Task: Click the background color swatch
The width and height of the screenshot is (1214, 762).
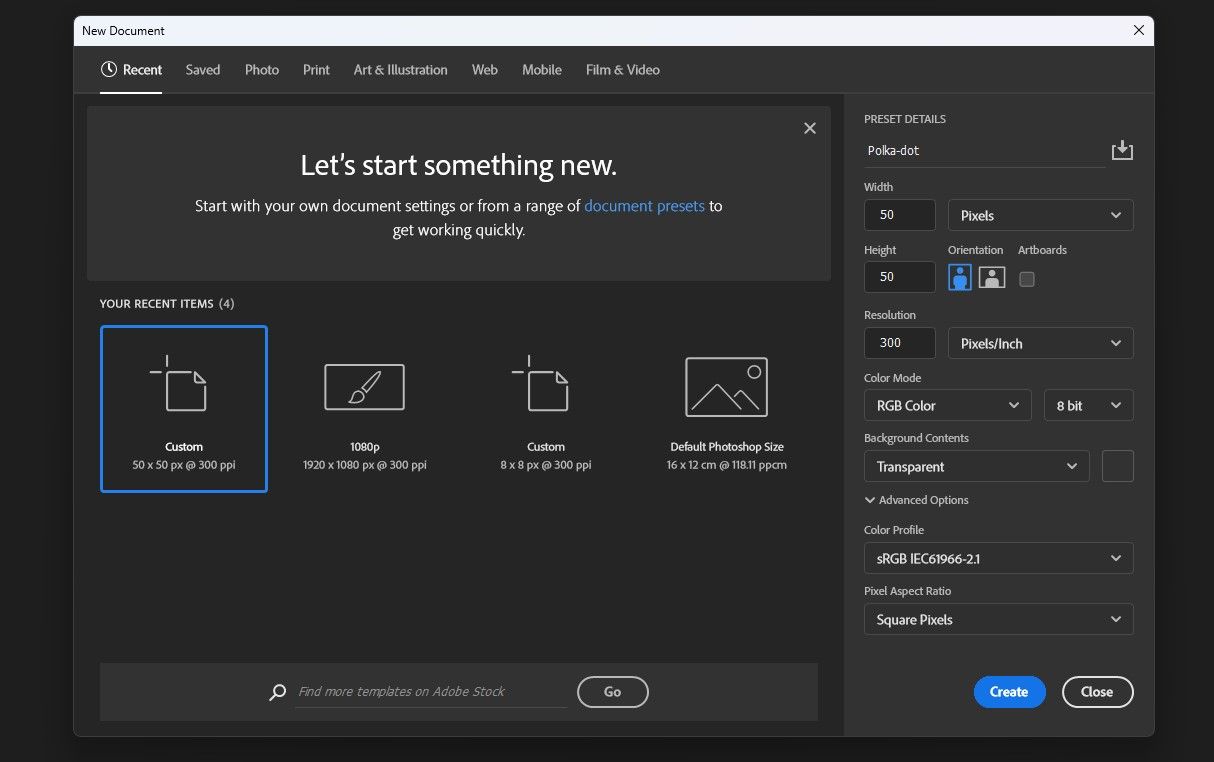Action: tap(1117, 466)
